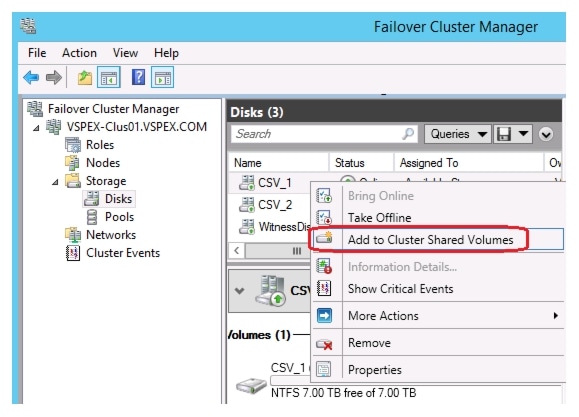The width and height of the screenshot is (579, 417).
Task: Click the Pools icon in tree
Action: point(92,217)
